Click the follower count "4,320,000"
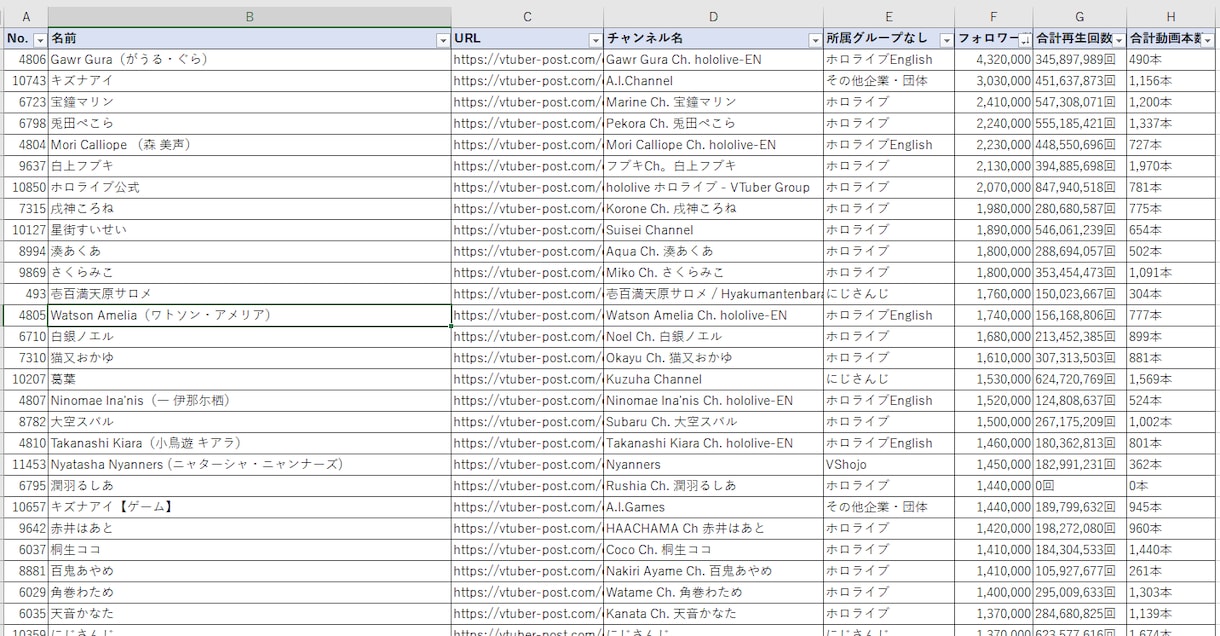Image resolution: width=1220 pixels, height=636 pixels. (994, 59)
